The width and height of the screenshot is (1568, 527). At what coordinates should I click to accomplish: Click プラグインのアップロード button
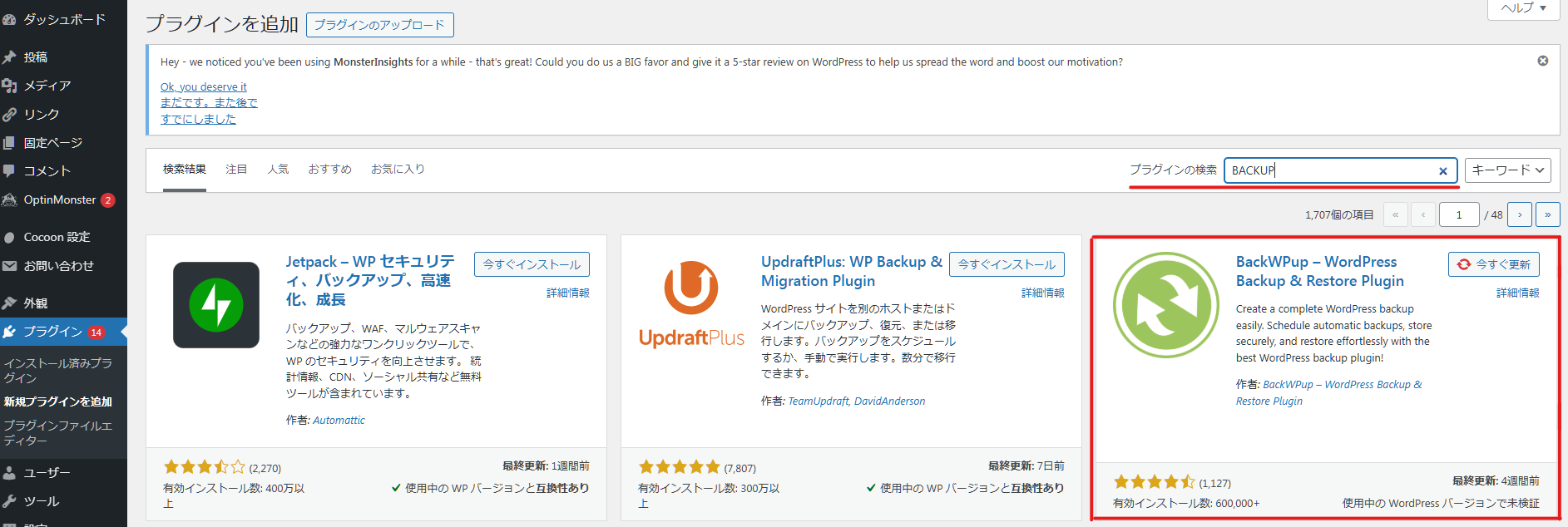pyautogui.click(x=380, y=25)
